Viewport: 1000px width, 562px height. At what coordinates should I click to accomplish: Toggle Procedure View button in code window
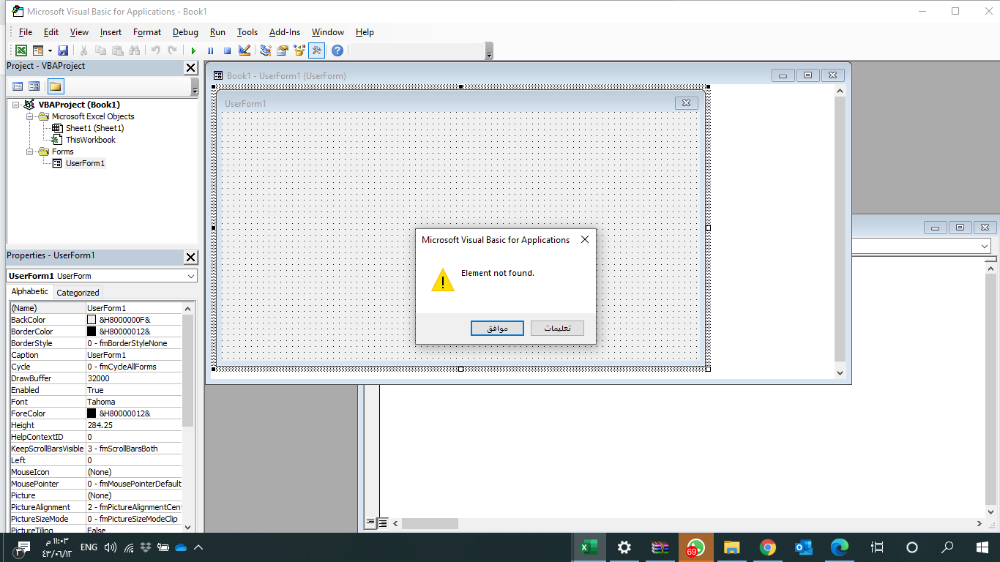(x=371, y=523)
